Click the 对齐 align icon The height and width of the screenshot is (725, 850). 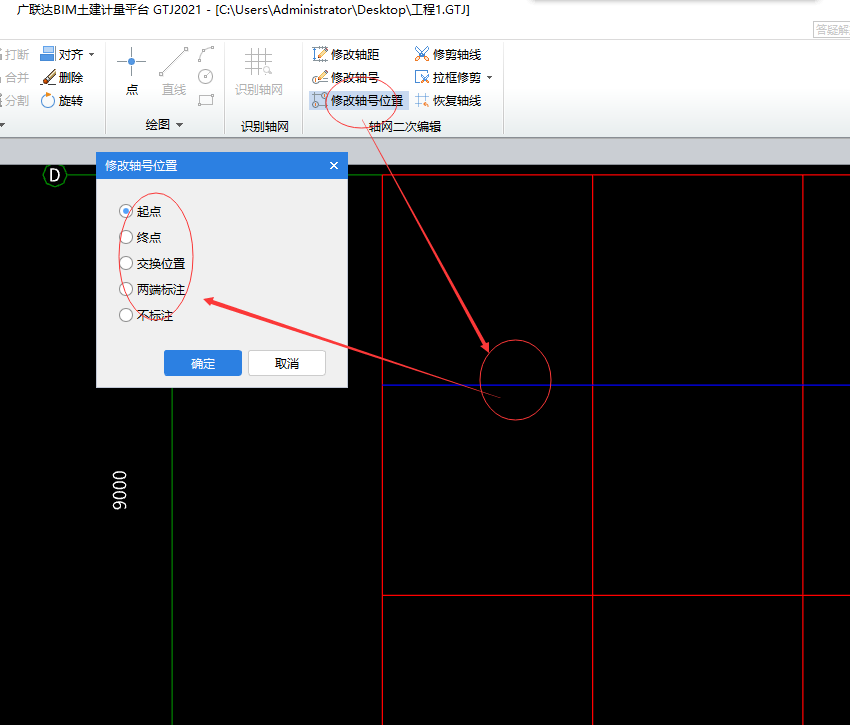48,54
